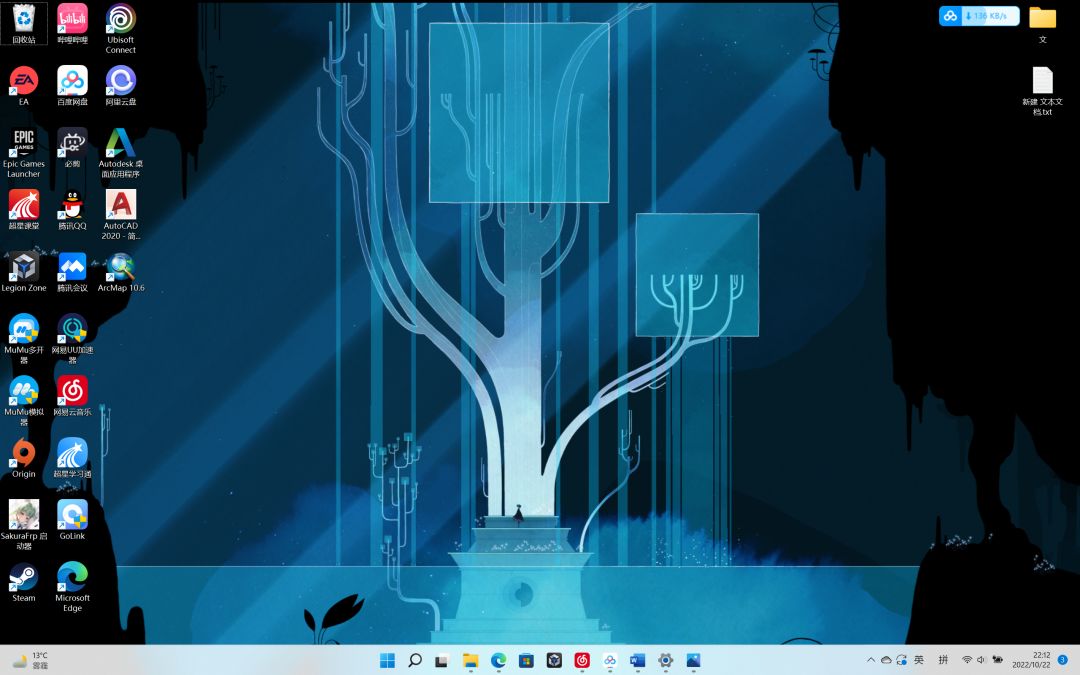Select the Autodesk desktop app shortcut

pyautogui.click(x=121, y=153)
